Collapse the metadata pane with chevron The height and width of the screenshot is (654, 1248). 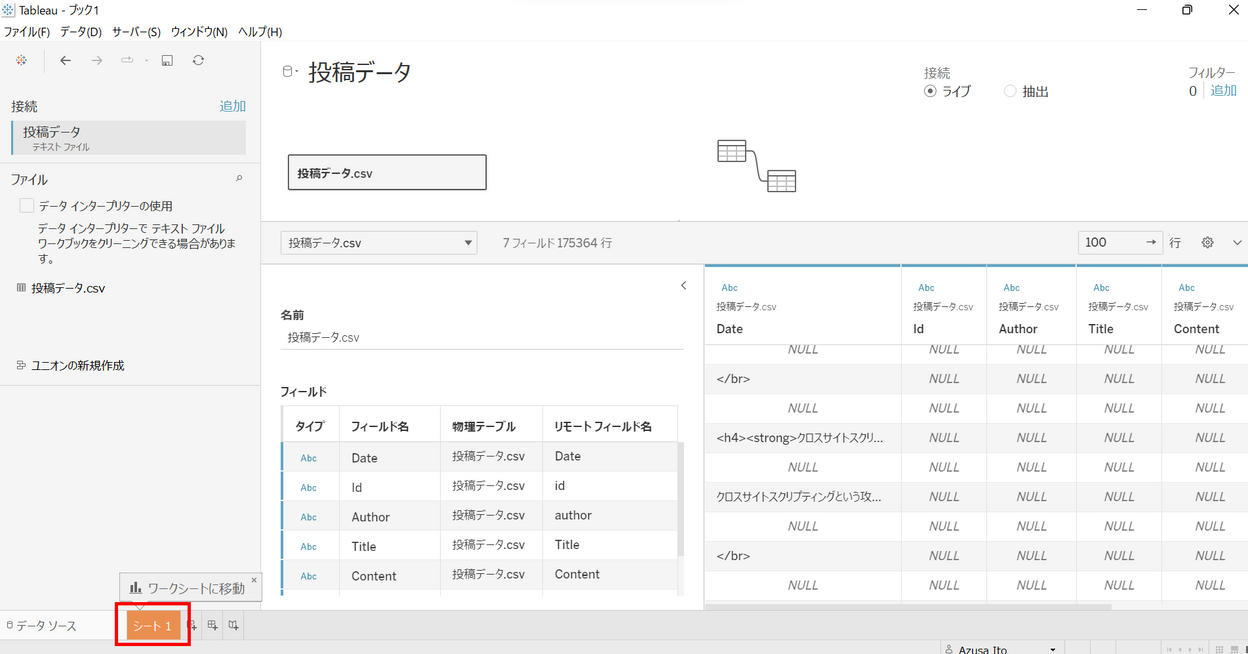coord(684,286)
